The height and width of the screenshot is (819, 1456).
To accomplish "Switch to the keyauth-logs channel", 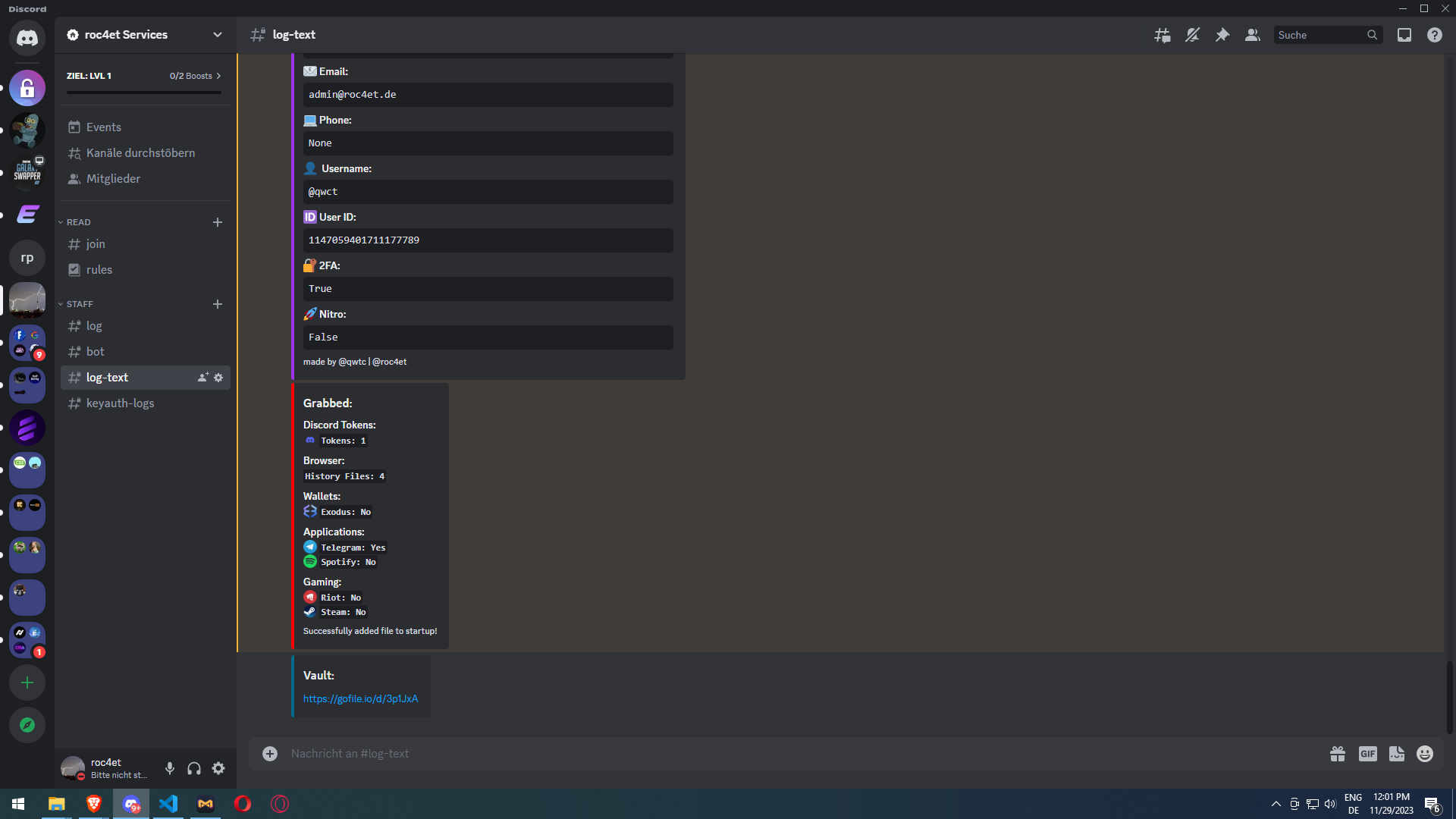I will [x=120, y=403].
